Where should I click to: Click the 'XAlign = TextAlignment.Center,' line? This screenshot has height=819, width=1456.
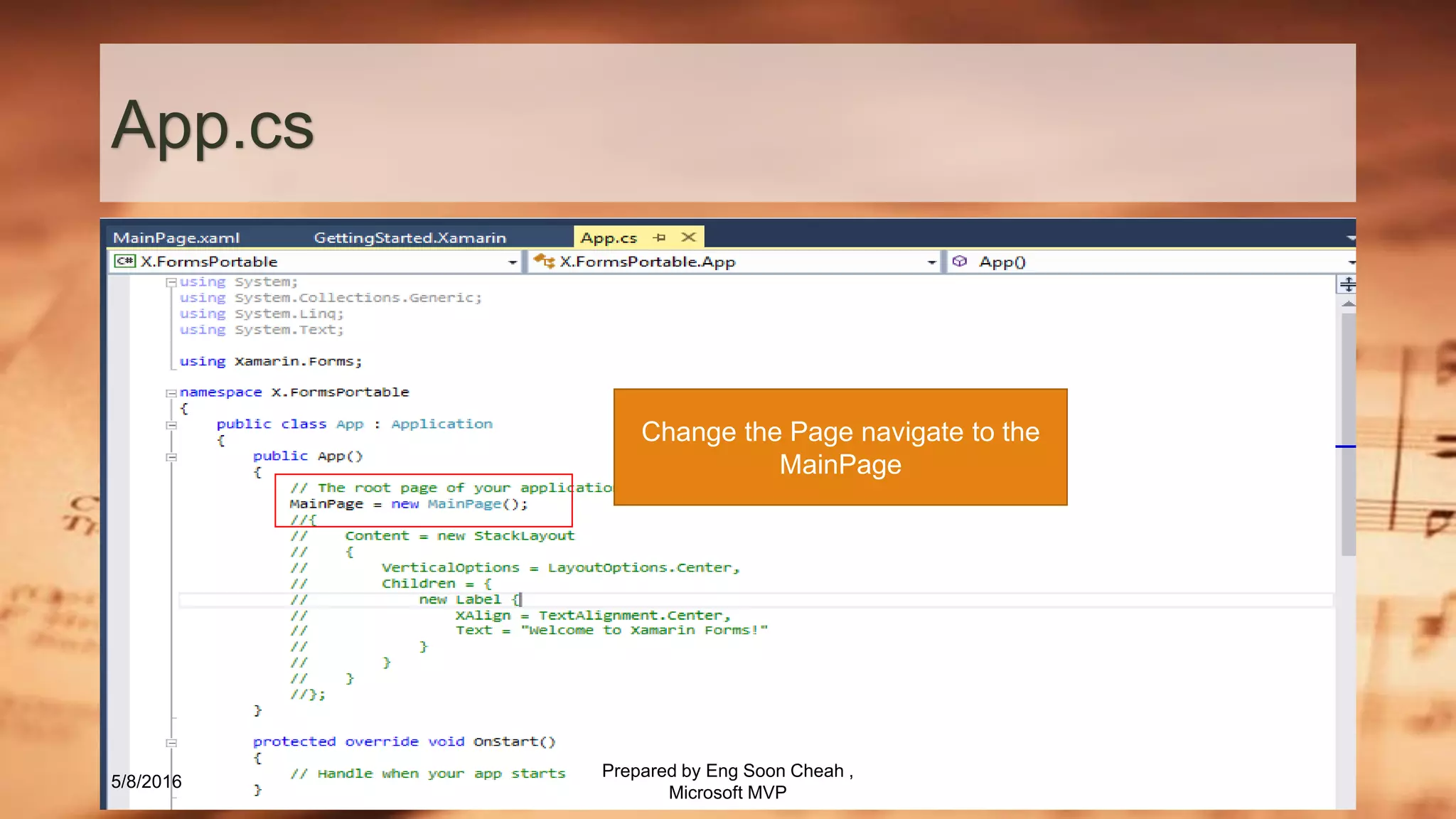[x=593, y=615]
